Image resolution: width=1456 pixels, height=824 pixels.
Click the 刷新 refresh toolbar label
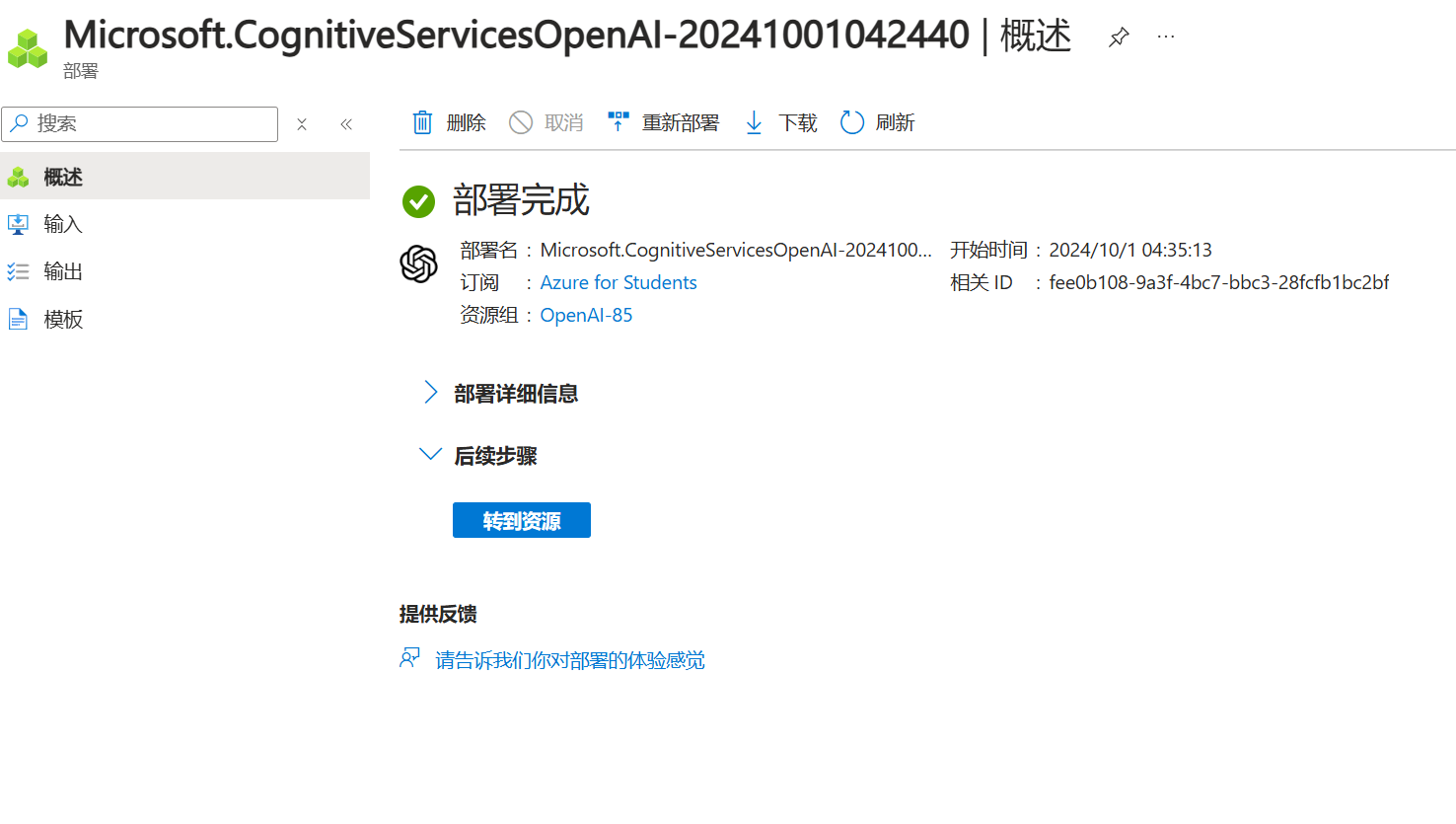coord(896,122)
